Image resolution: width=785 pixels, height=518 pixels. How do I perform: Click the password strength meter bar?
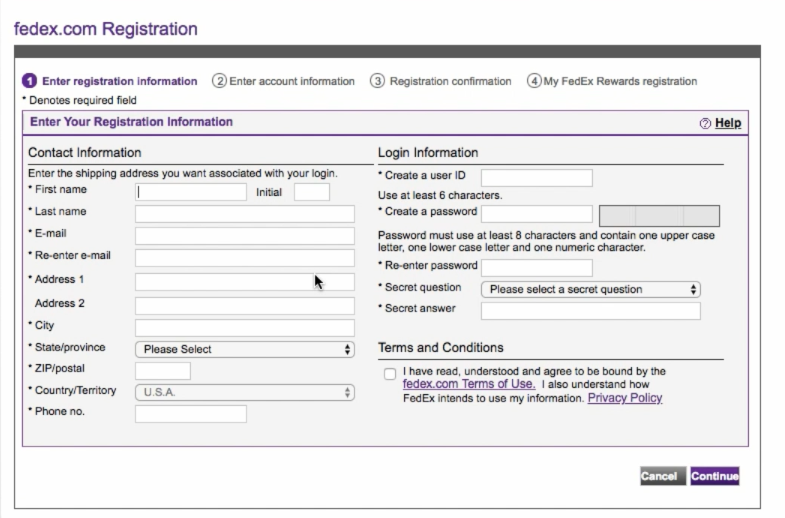coord(659,216)
